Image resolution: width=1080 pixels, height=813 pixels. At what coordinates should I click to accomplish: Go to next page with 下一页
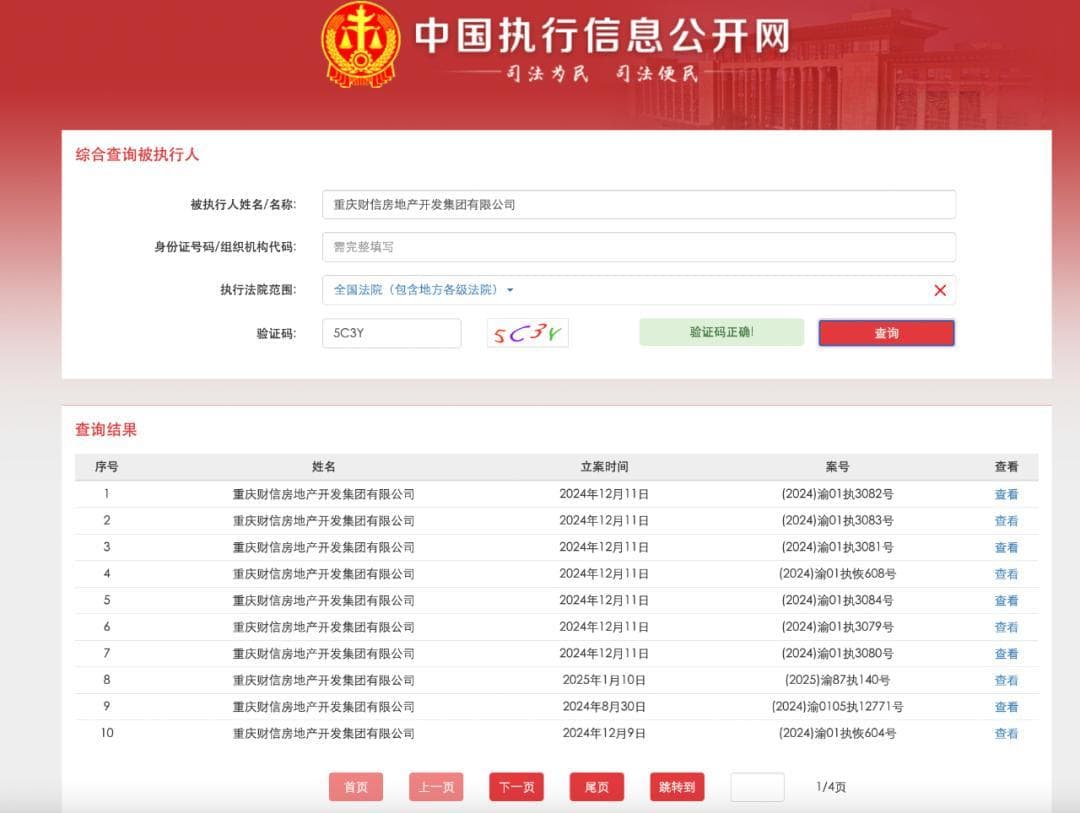click(x=517, y=787)
